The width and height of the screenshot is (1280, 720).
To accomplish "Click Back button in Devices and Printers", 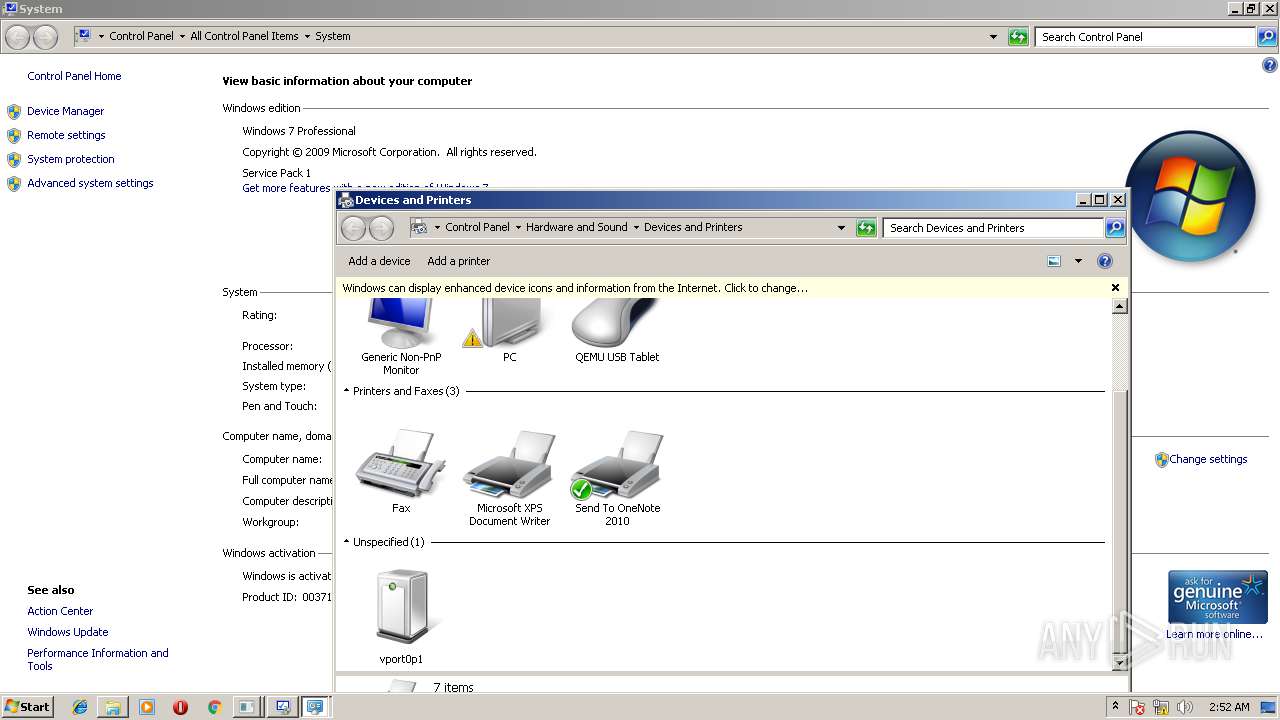I will [353, 228].
